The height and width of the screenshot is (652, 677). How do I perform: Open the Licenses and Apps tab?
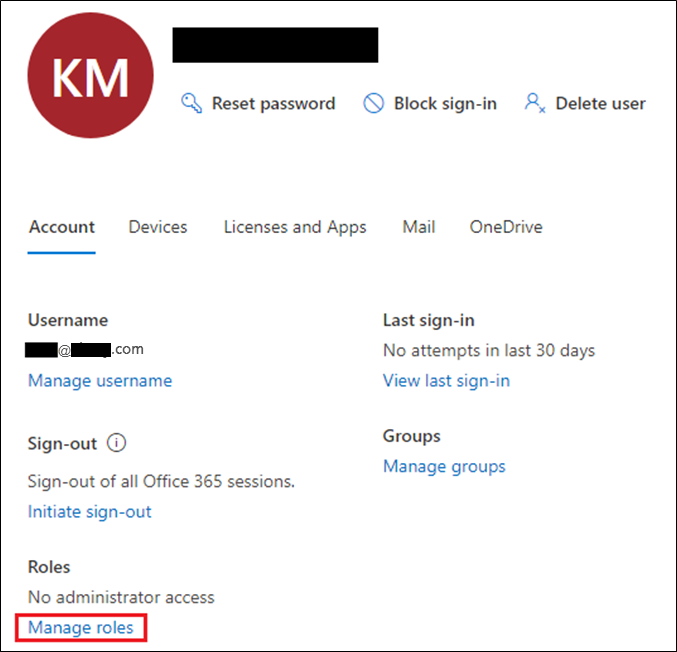[x=295, y=227]
